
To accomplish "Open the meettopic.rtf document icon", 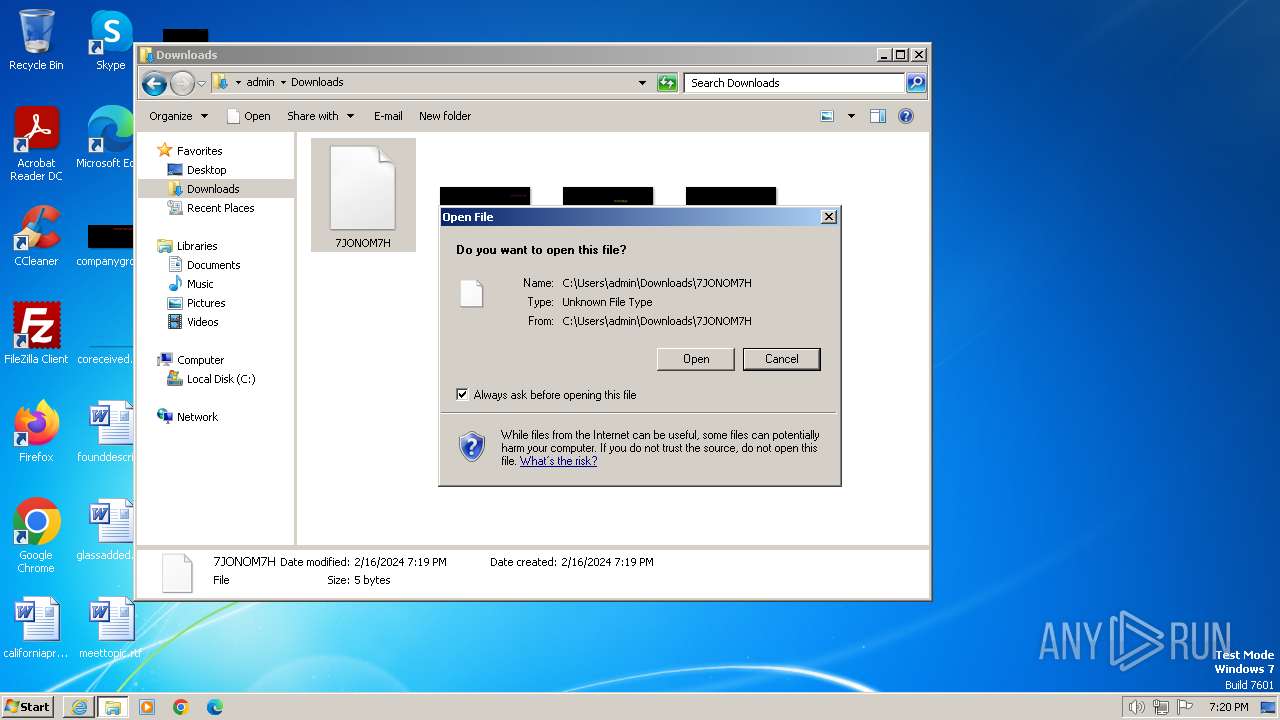I will pyautogui.click(x=110, y=628).
